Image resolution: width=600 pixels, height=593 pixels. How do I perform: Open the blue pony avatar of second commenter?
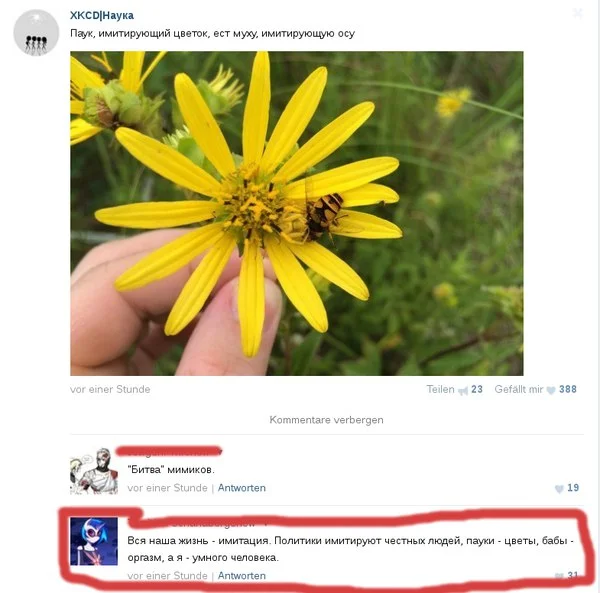coord(94,541)
